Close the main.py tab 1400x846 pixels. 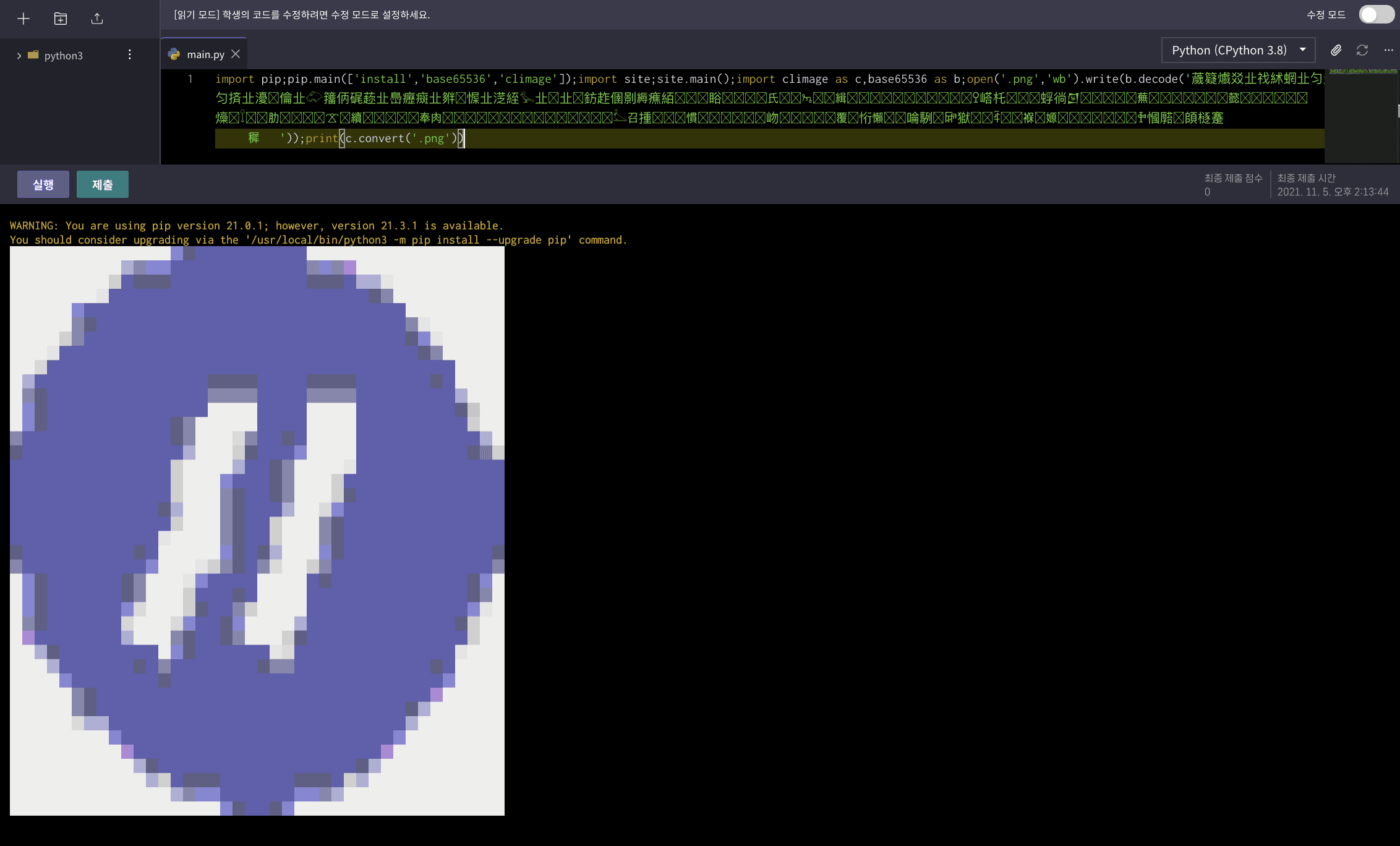pos(236,54)
